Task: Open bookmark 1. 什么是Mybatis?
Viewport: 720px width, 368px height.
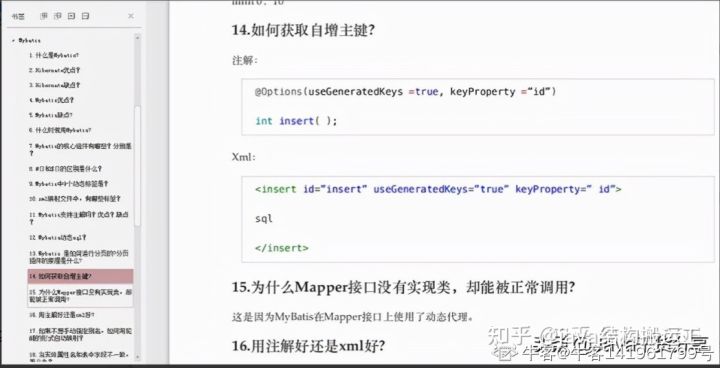Action: [x=54, y=55]
